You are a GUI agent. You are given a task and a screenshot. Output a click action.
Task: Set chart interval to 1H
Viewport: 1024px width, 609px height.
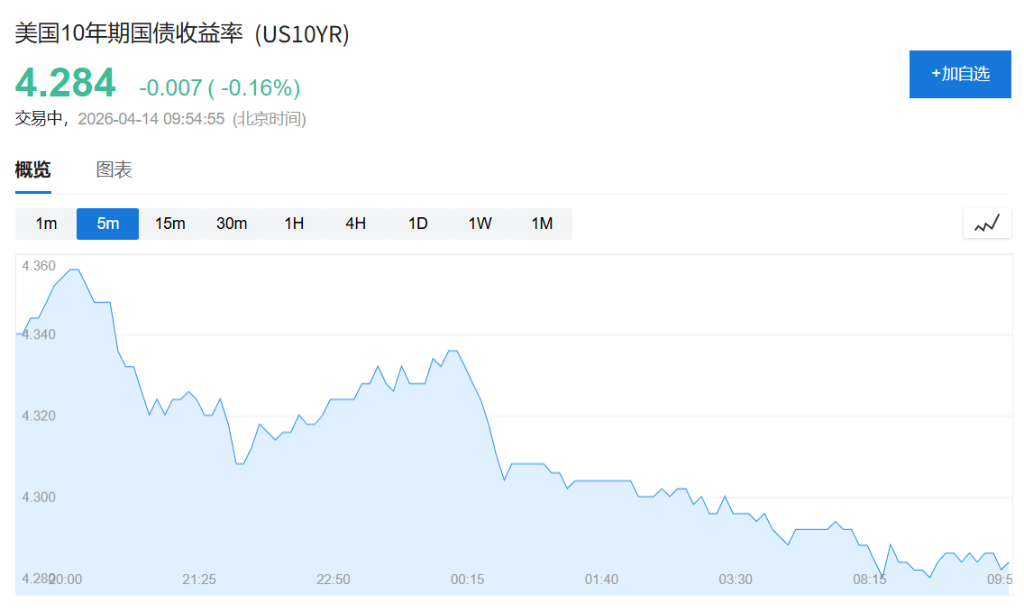pos(294,224)
